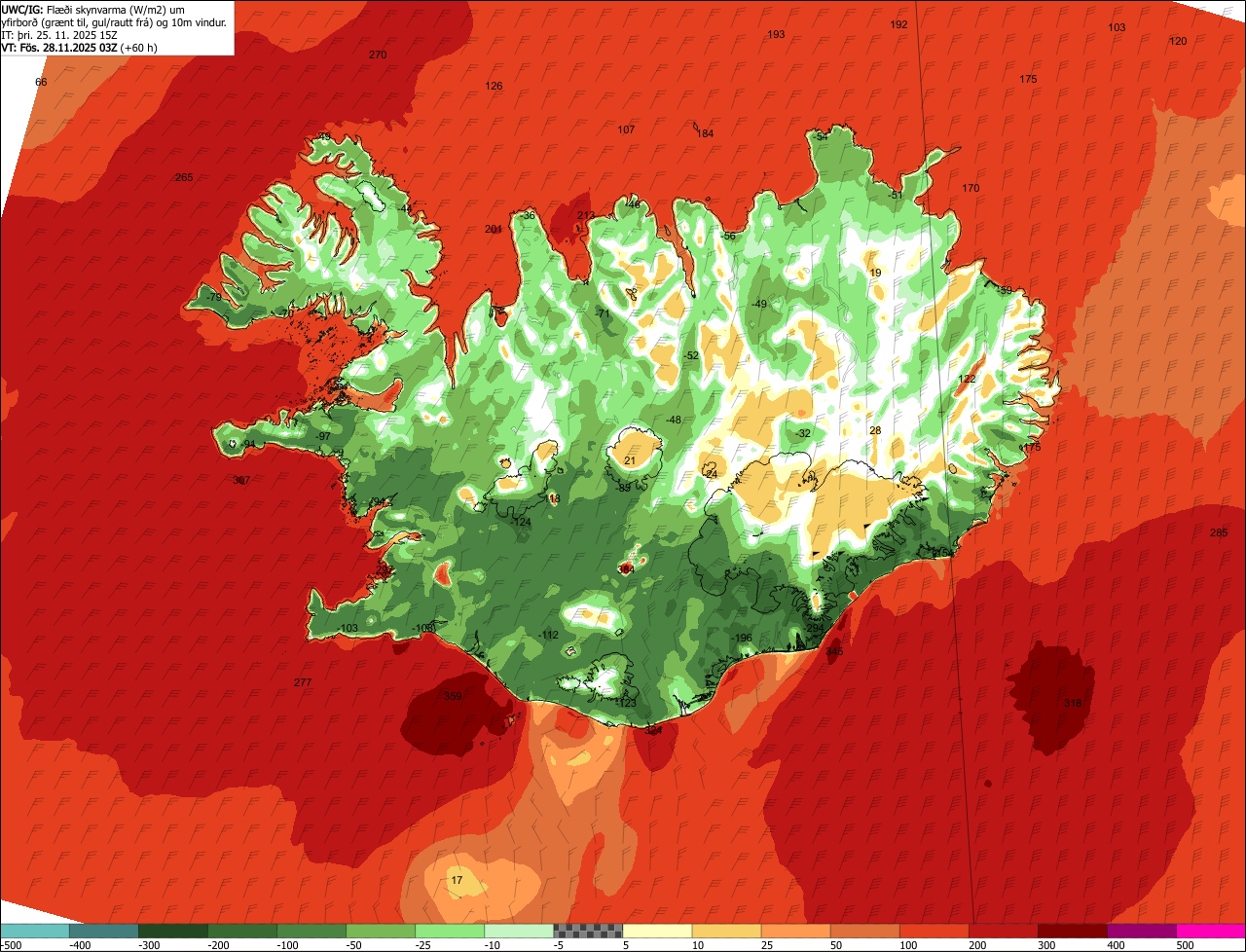The width and height of the screenshot is (1246, 952).
Task: Click the legend label -300
Action: pyautogui.click(x=150, y=944)
